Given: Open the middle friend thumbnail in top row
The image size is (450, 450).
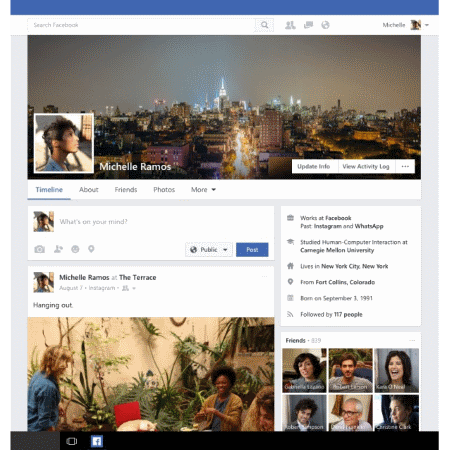Looking at the screenshot, I should 350,370.
